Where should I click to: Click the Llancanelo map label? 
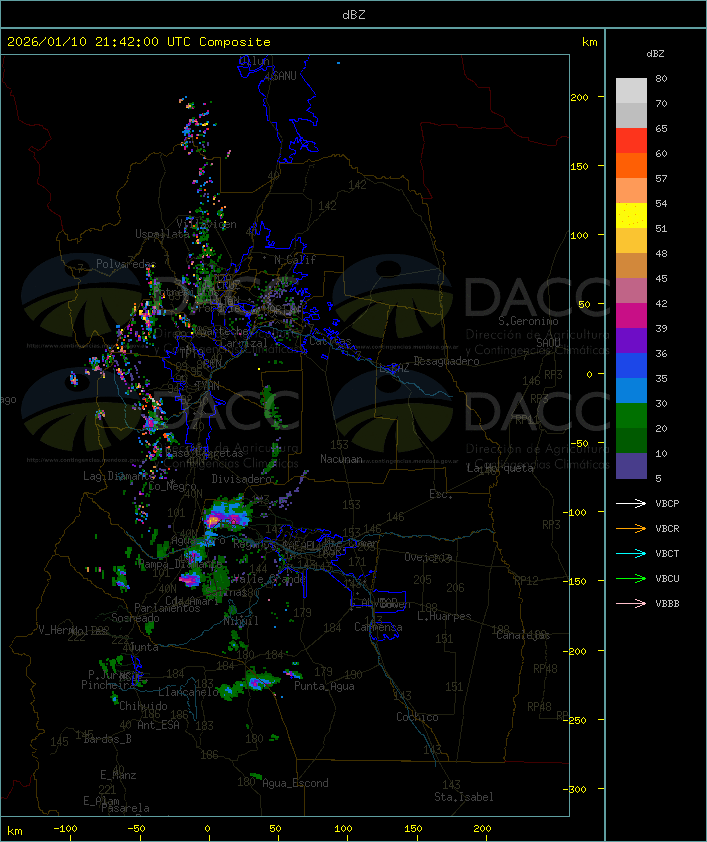(x=188, y=692)
